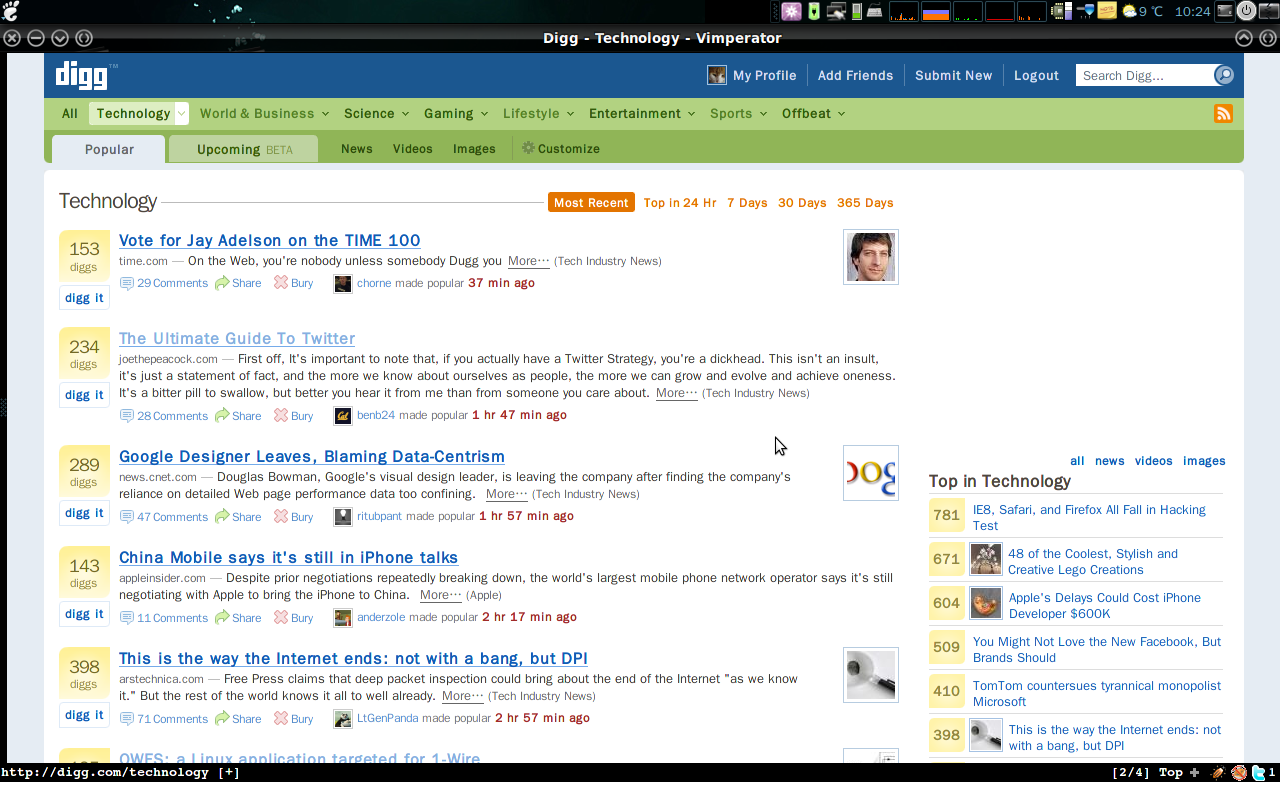Click the Digg search magnifier button

(x=1224, y=75)
